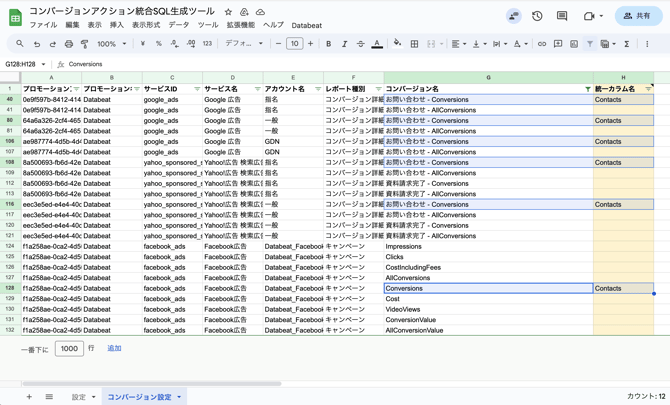The image size is (670, 405).
Task: Toggle italic formatting
Action: point(345,44)
